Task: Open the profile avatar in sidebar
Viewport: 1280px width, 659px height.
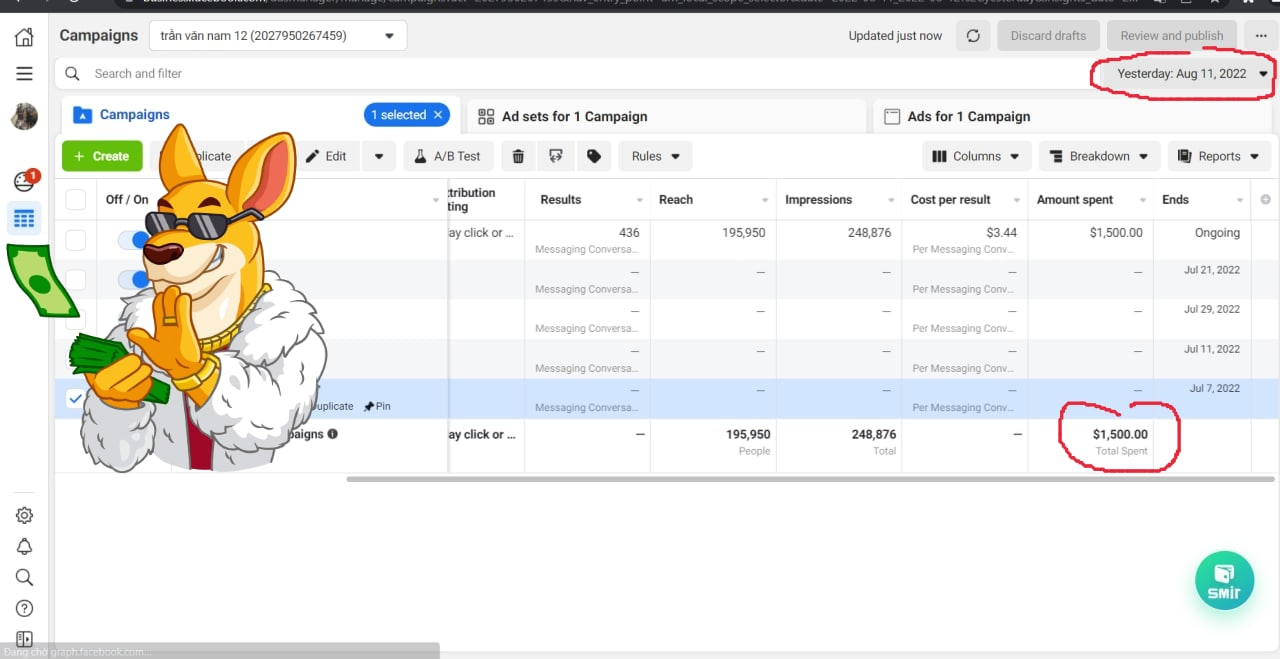Action: (x=24, y=116)
